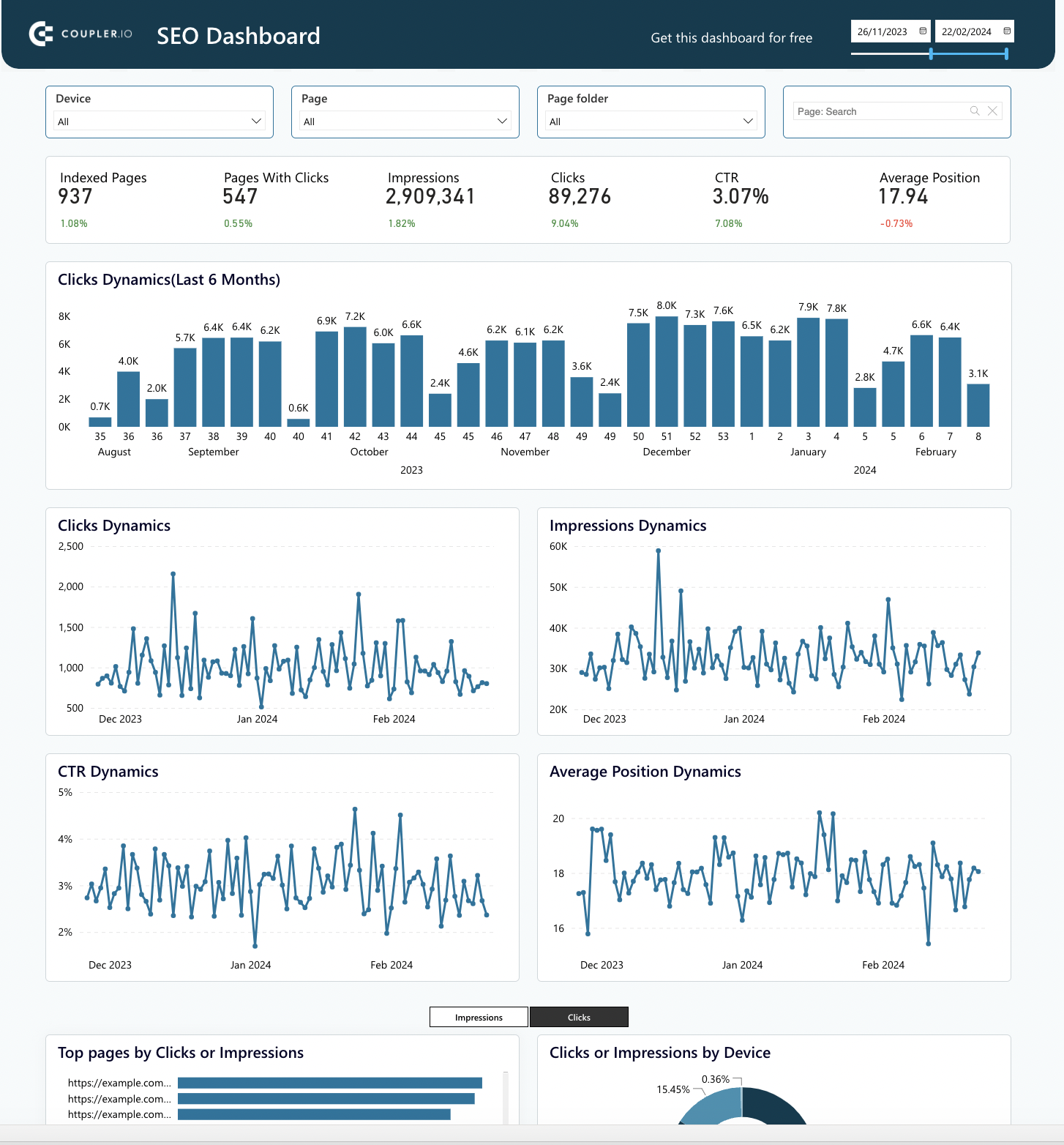Click the magnifying glass in Page search
Image resolution: width=1064 pixels, height=1145 pixels.
pos(974,111)
